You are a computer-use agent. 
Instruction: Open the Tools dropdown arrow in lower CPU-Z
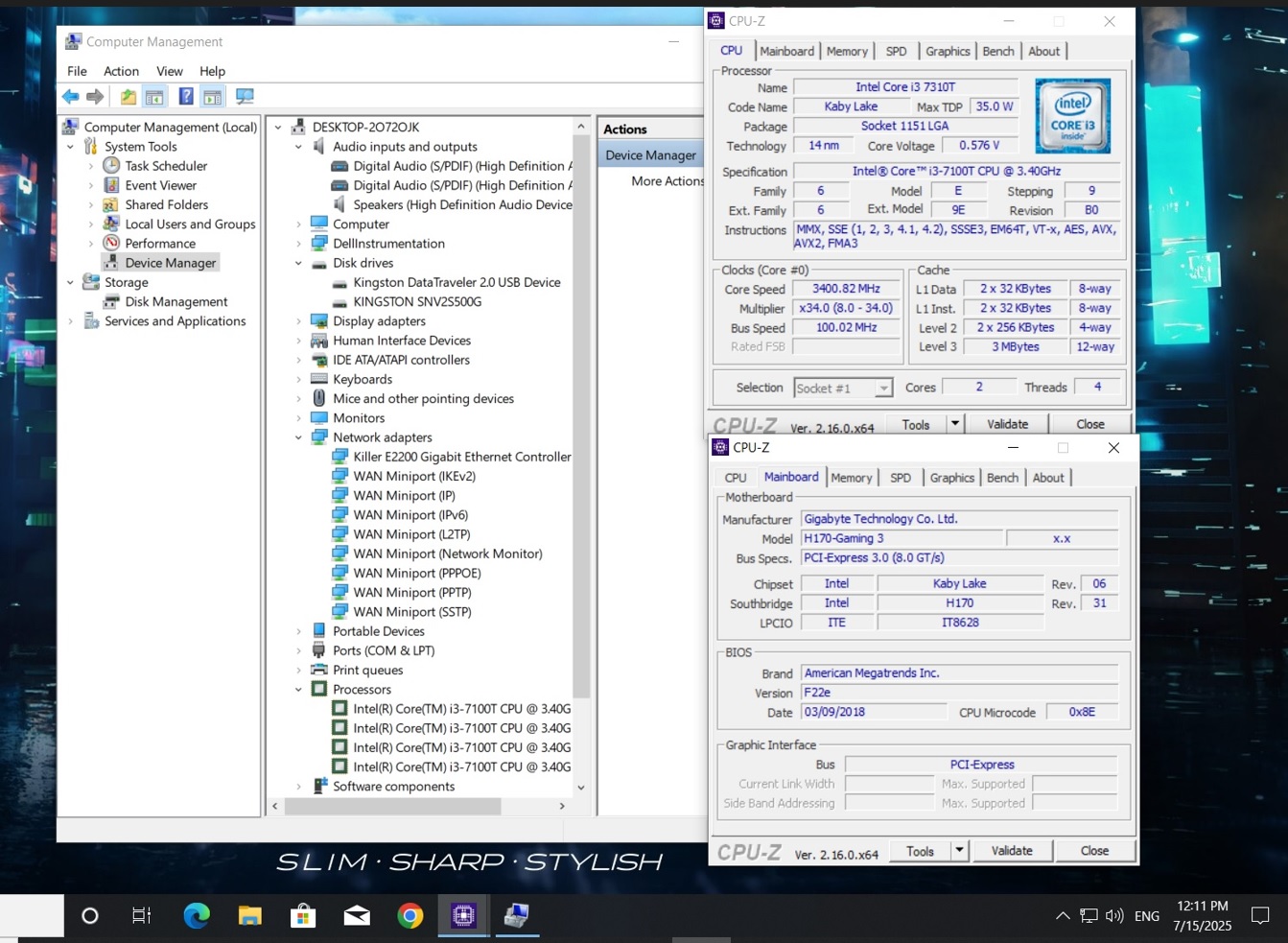pos(958,851)
